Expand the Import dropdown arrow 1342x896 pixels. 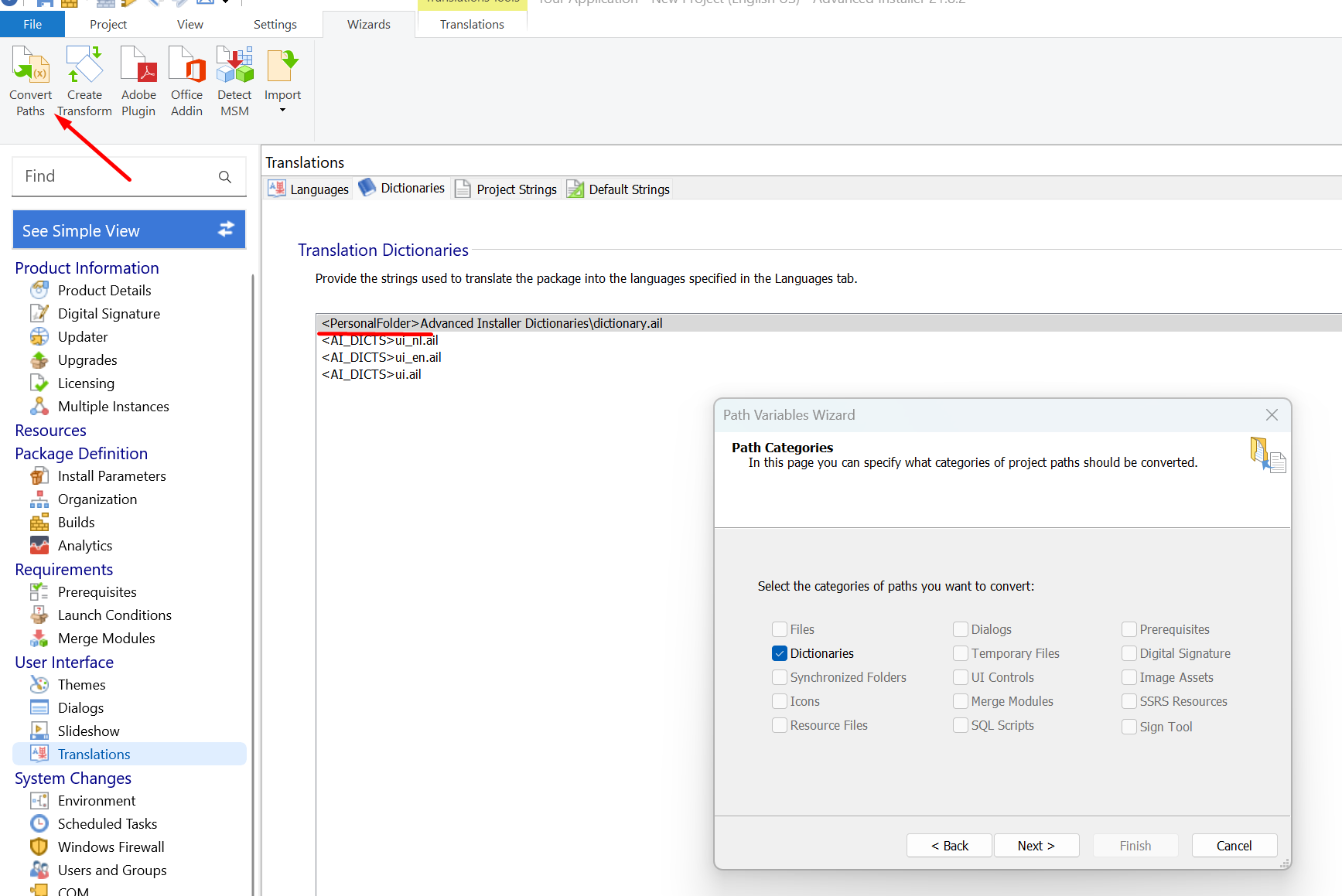pos(282,111)
